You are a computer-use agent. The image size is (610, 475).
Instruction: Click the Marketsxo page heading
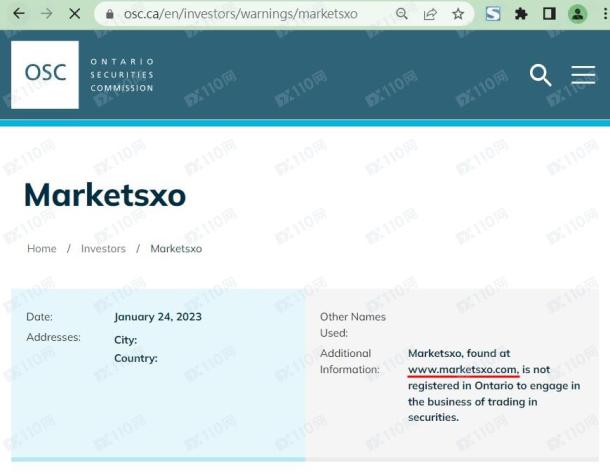pos(105,195)
